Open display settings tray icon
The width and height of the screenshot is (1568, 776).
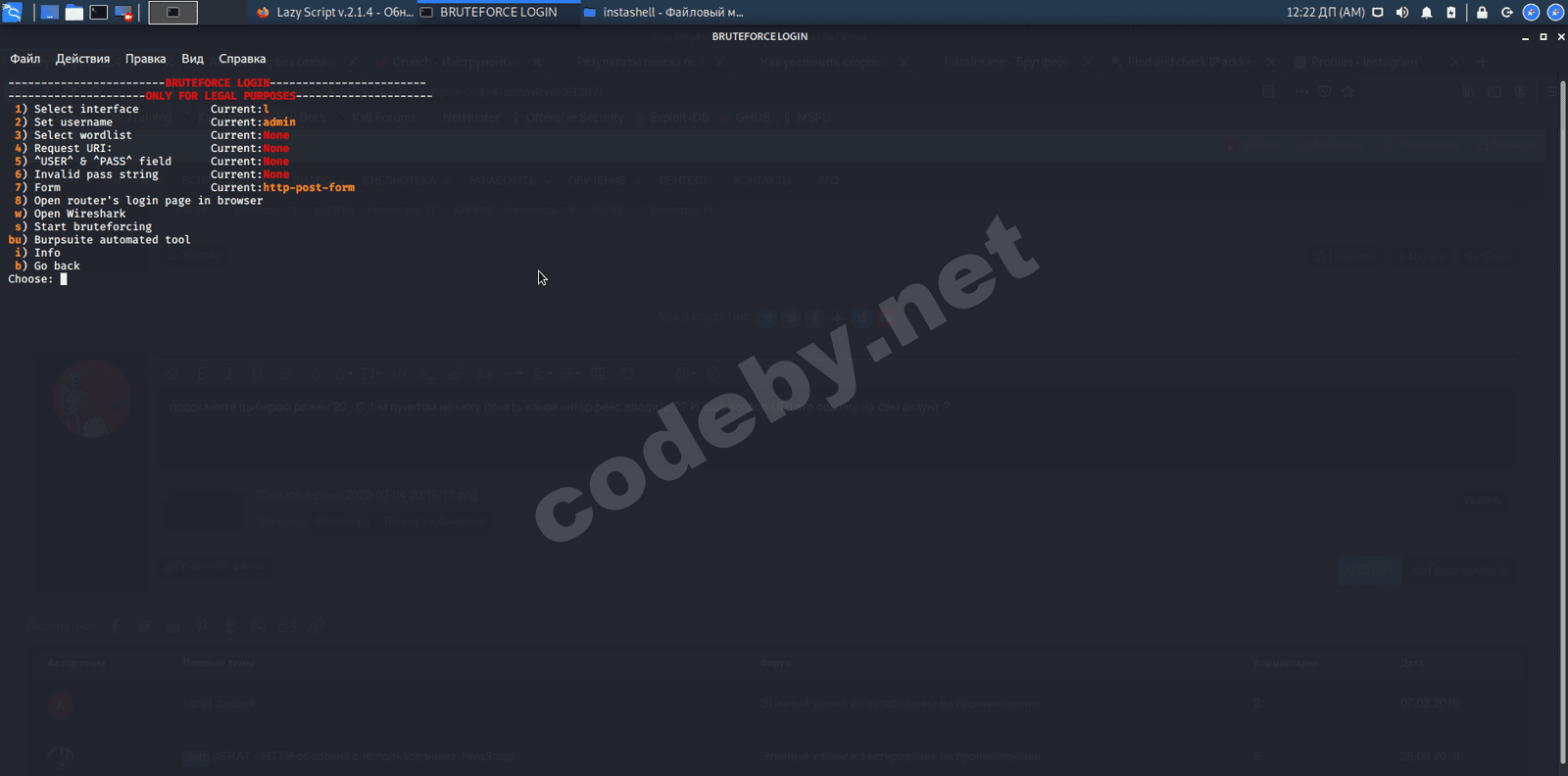tap(1378, 13)
